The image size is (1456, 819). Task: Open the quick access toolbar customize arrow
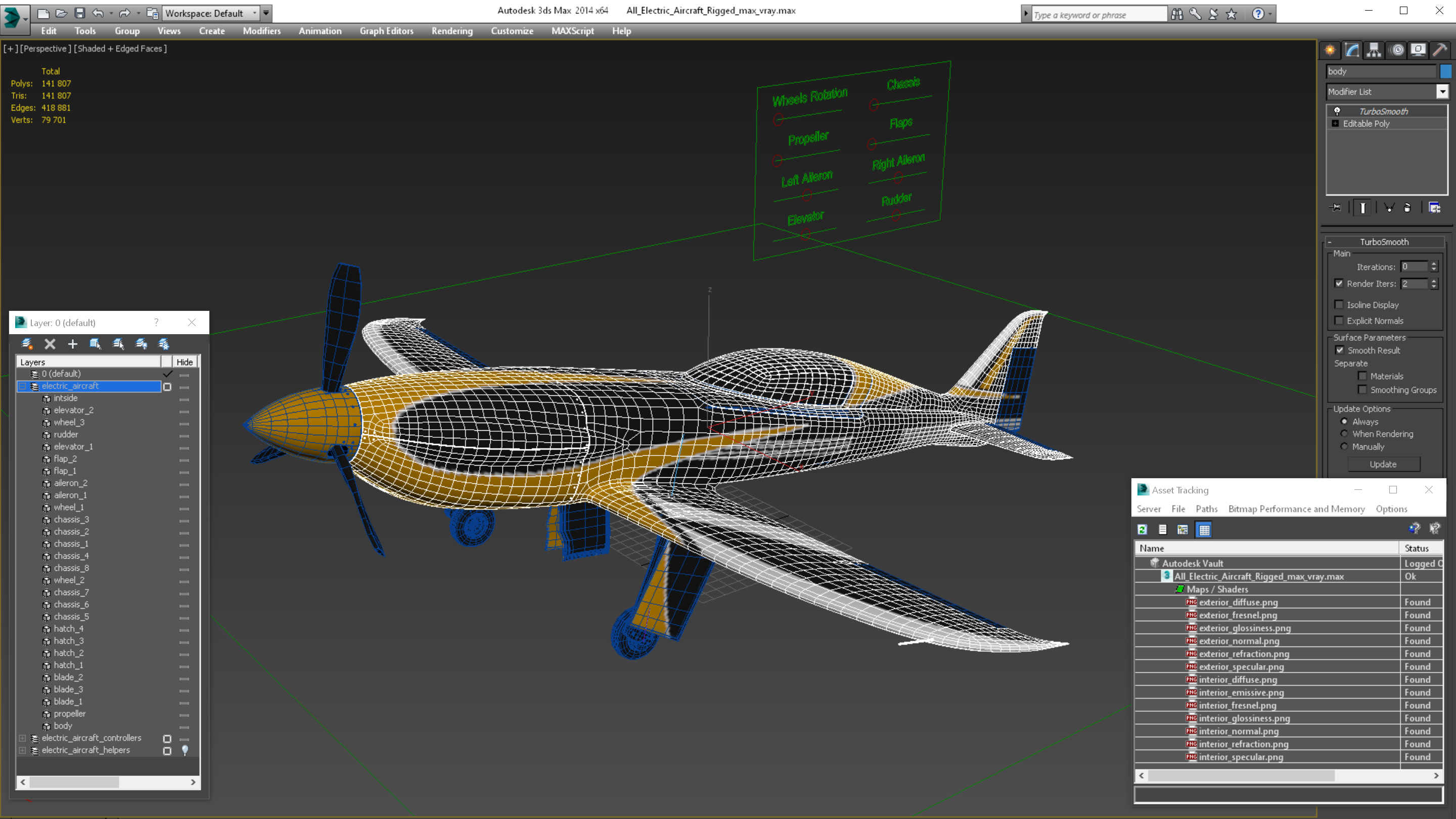tap(265, 13)
